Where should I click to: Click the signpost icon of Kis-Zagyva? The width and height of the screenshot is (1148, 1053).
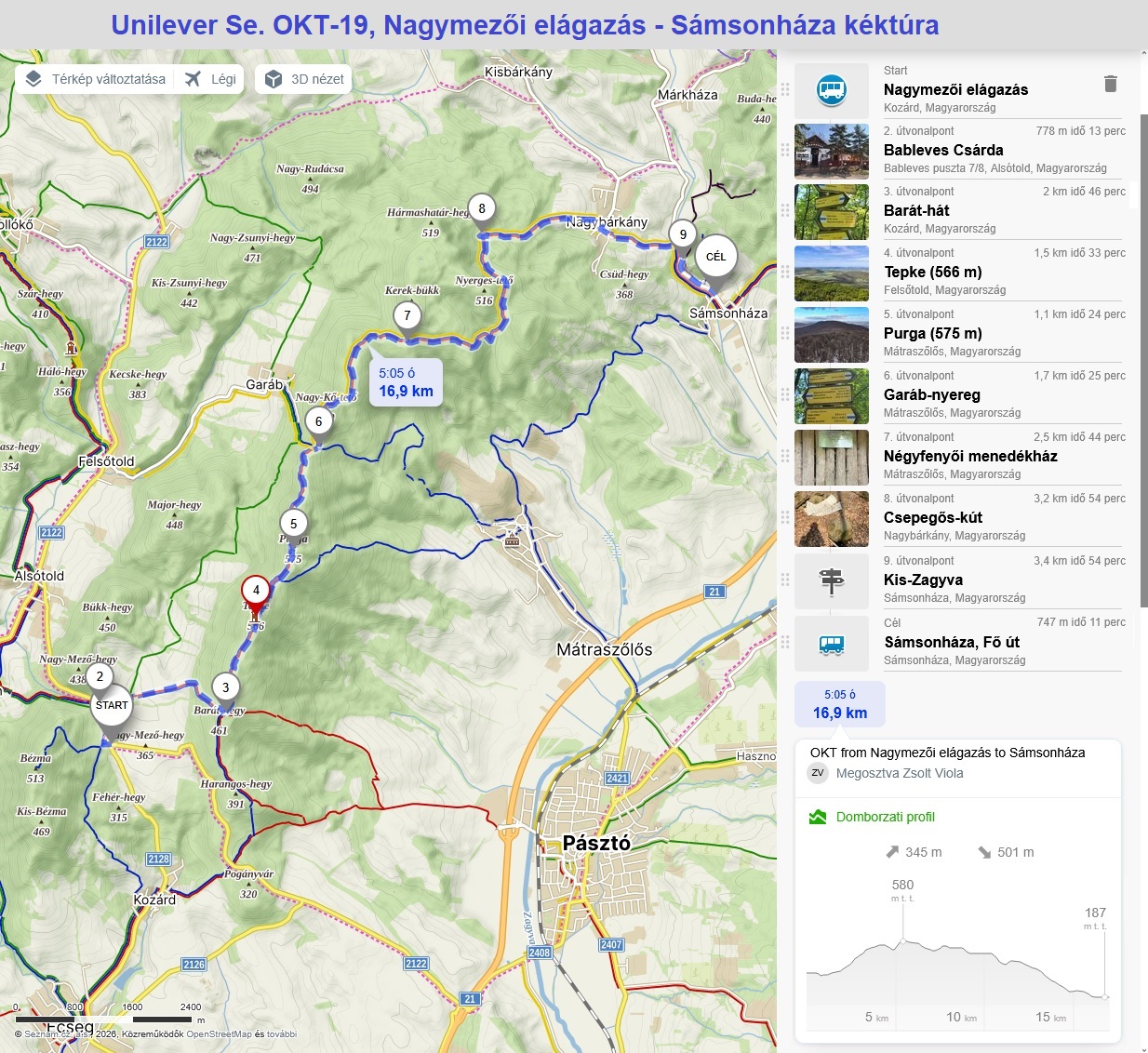click(832, 581)
